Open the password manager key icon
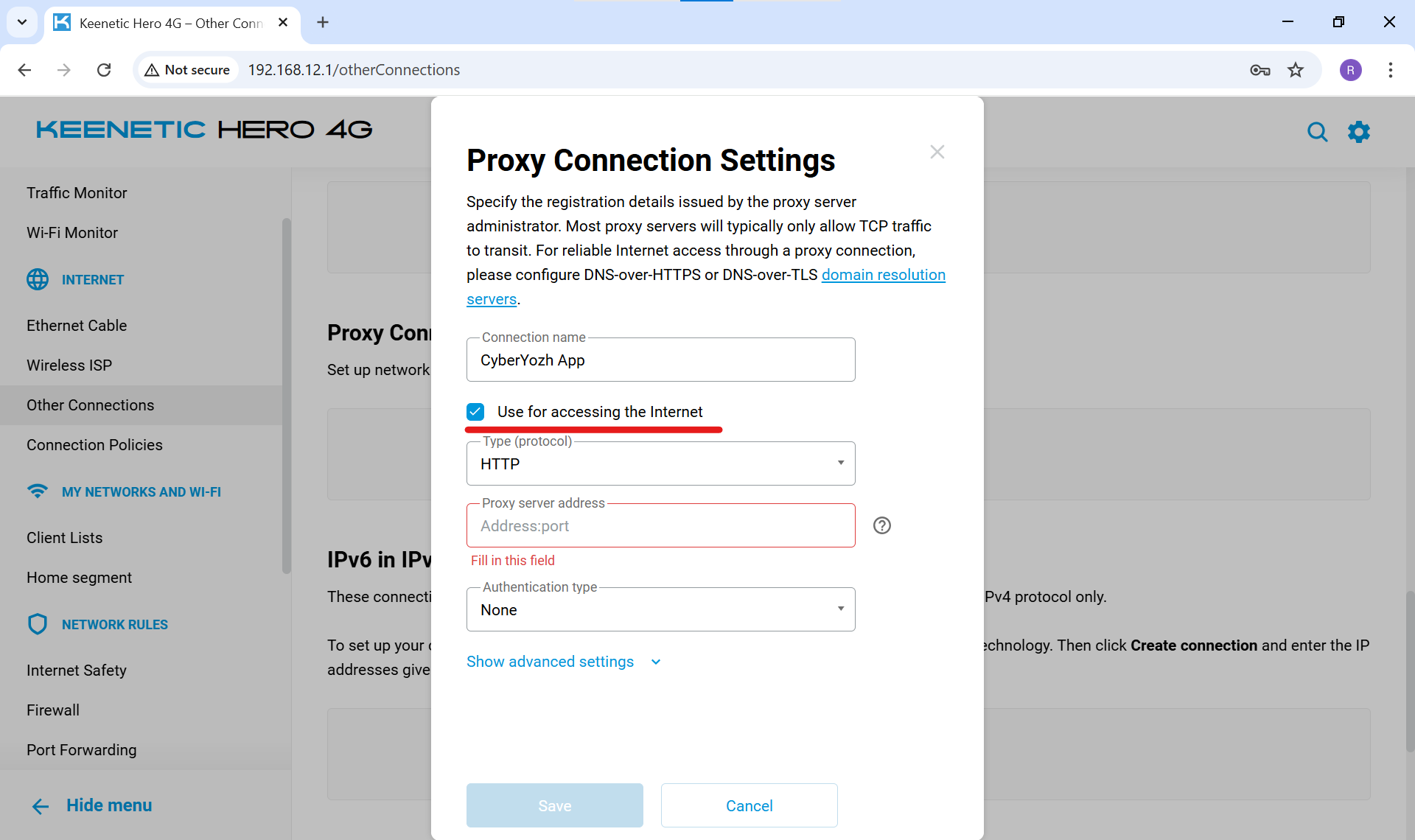 [1259, 70]
